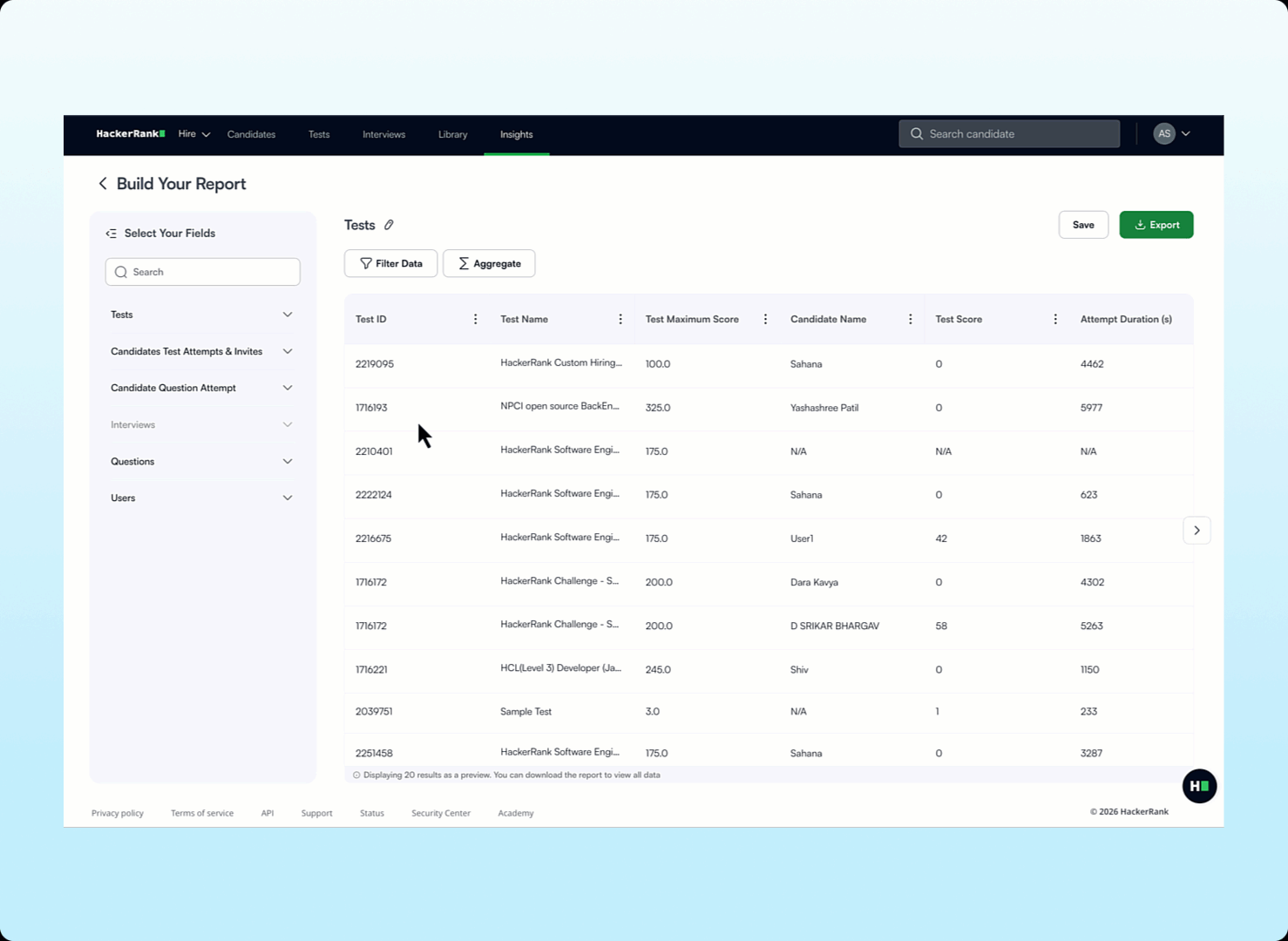Click candidate name User1
The width and height of the screenshot is (1288, 941).
pyautogui.click(x=802, y=538)
